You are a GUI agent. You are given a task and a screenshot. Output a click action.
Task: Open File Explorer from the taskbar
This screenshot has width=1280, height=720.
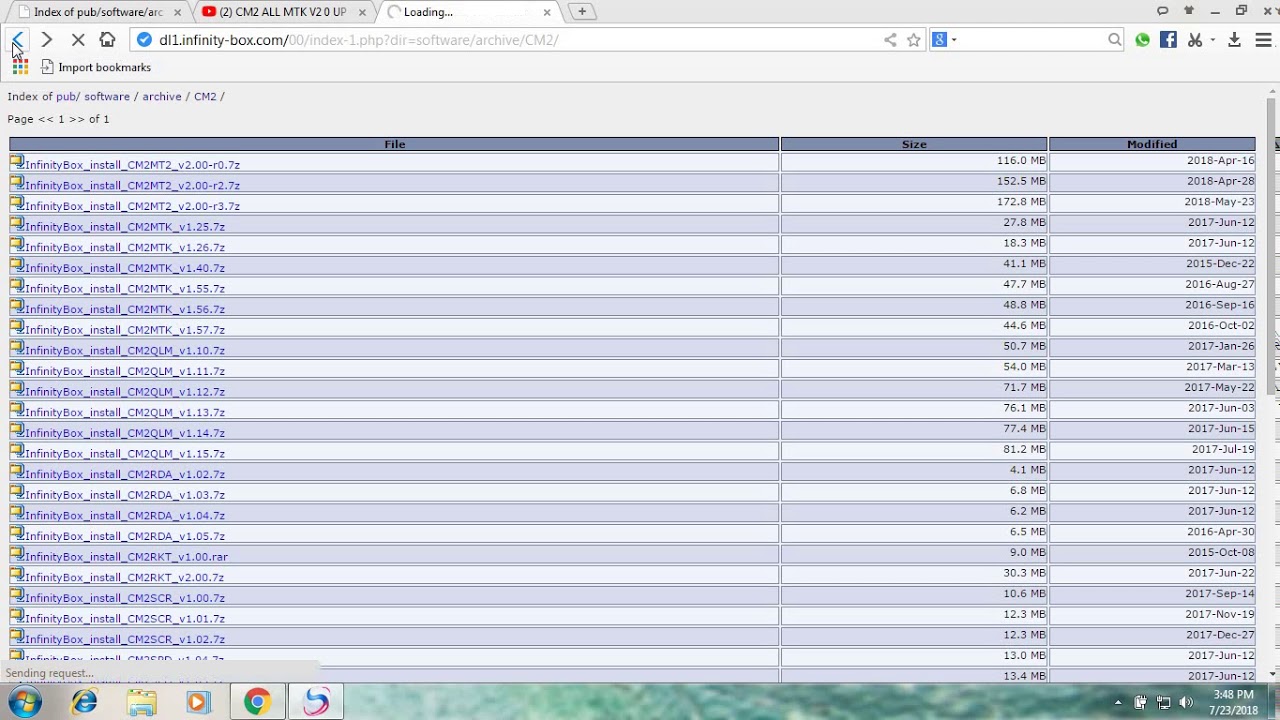tap(142, 702)
